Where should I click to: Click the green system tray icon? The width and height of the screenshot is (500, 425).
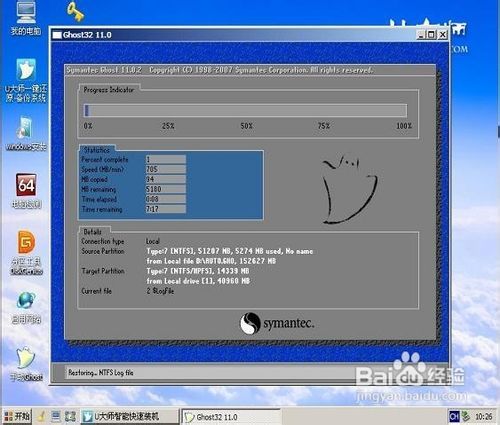point(466,416)
